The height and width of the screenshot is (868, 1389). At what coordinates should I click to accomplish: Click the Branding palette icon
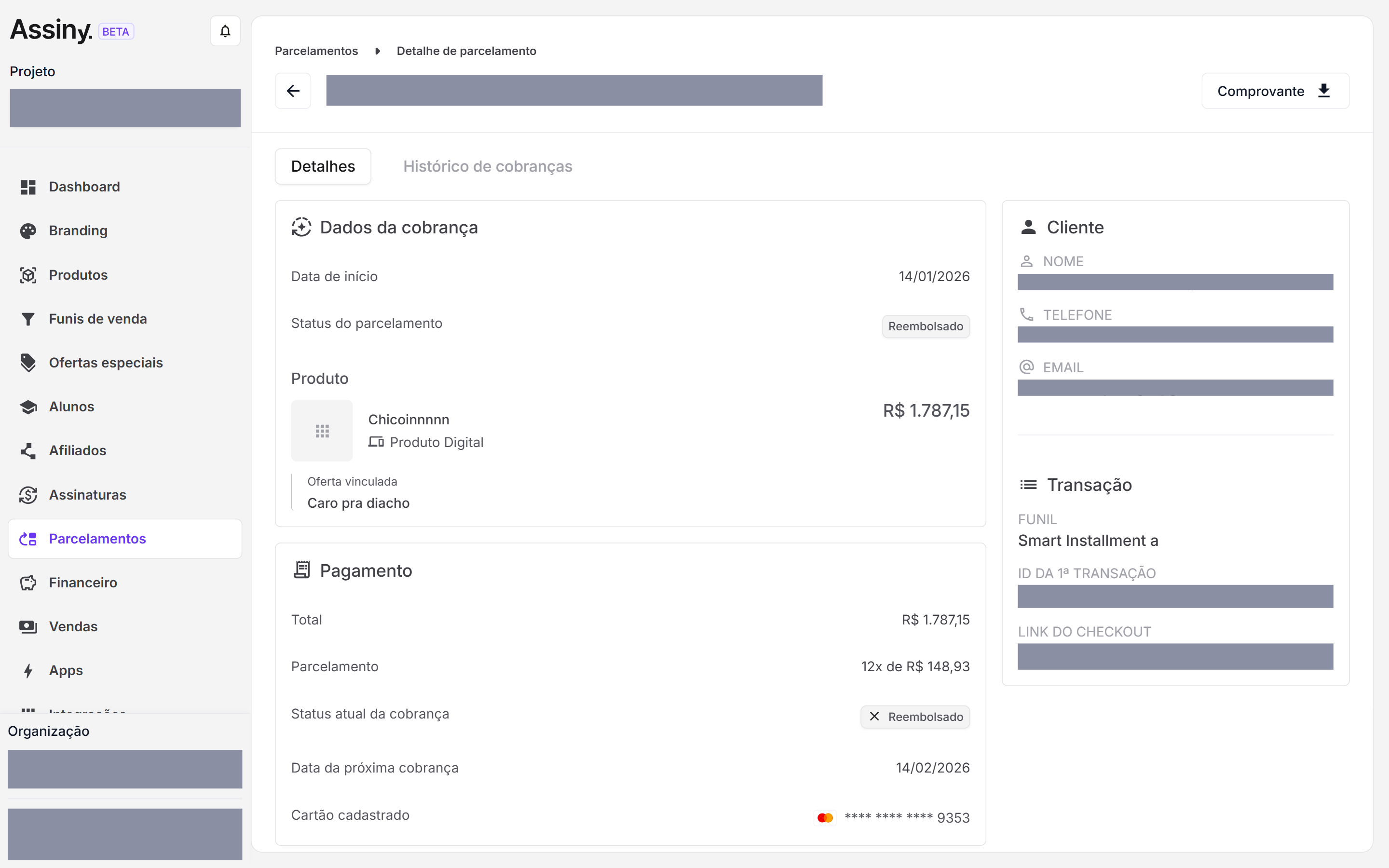pos(28,231)
